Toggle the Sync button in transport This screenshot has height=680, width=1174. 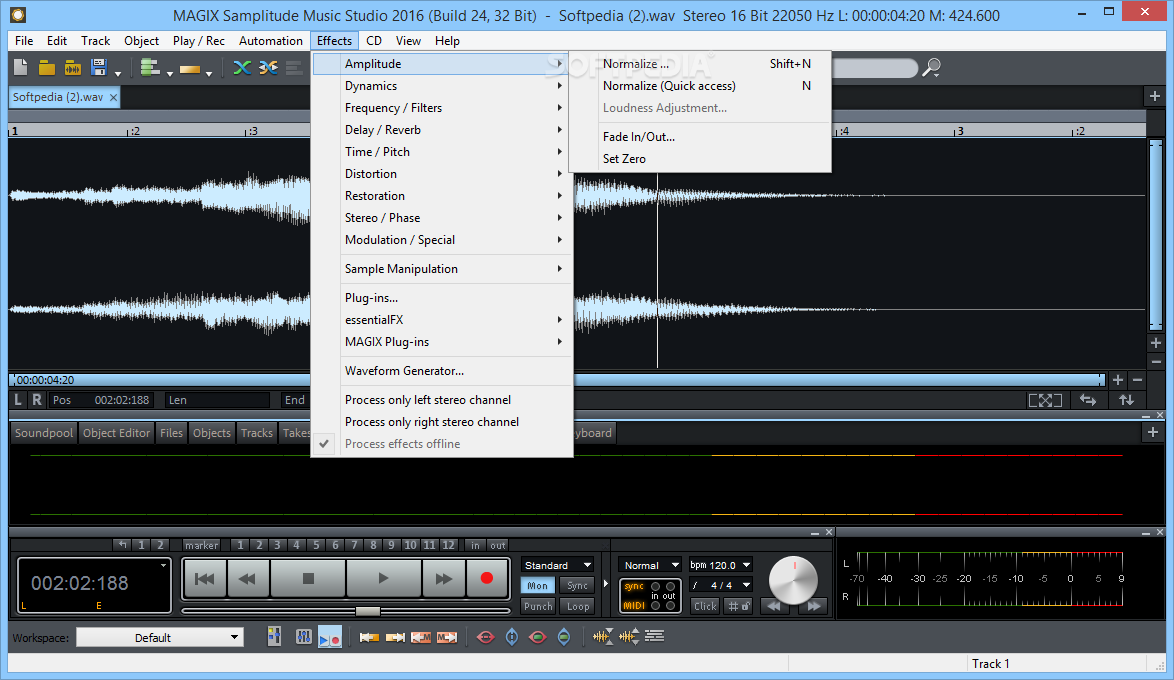(x=577, y=586)
